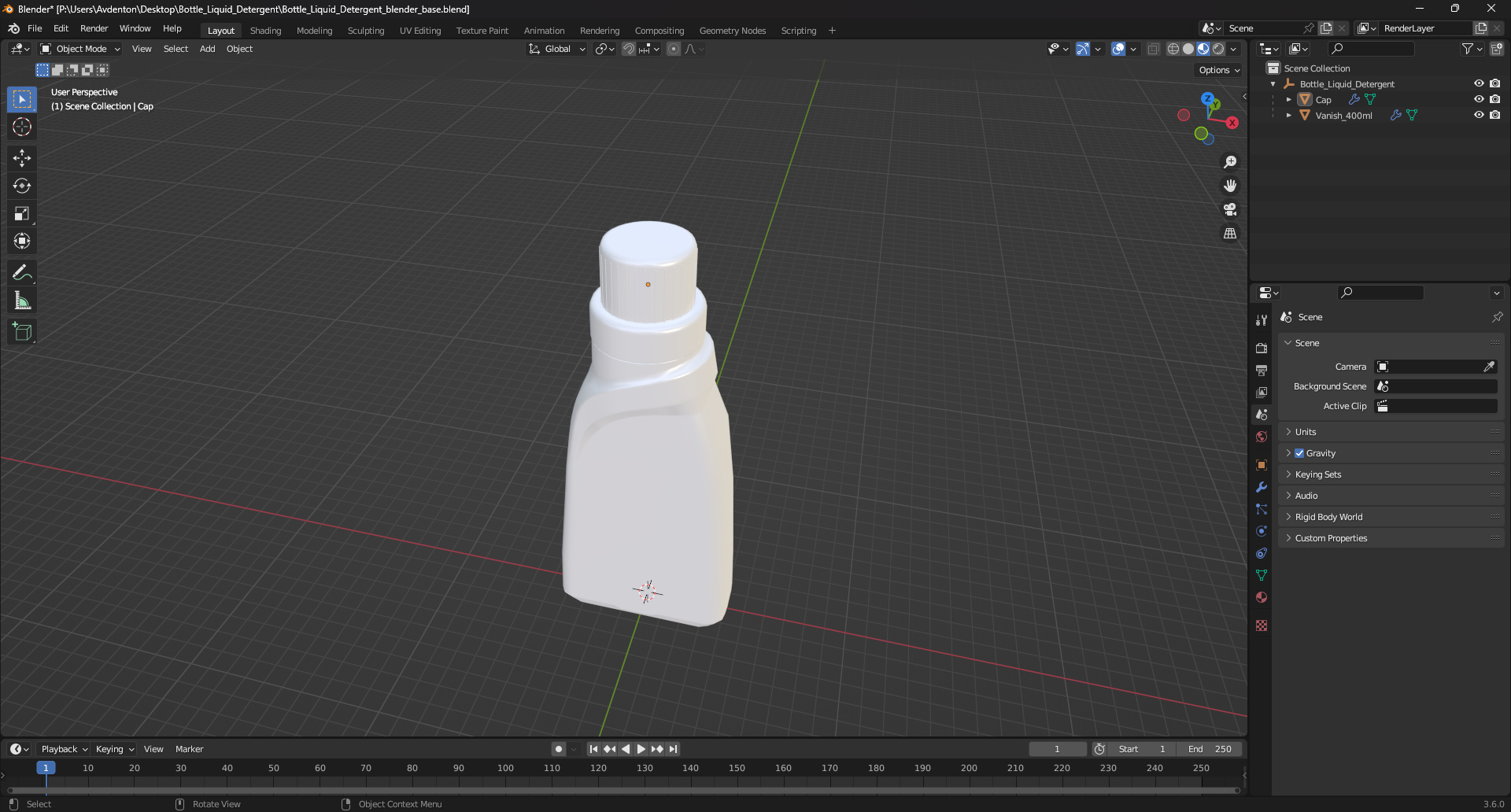The image size is (1511, 812).
Task: Open Texture properties checker tab
Action: 1262,626
